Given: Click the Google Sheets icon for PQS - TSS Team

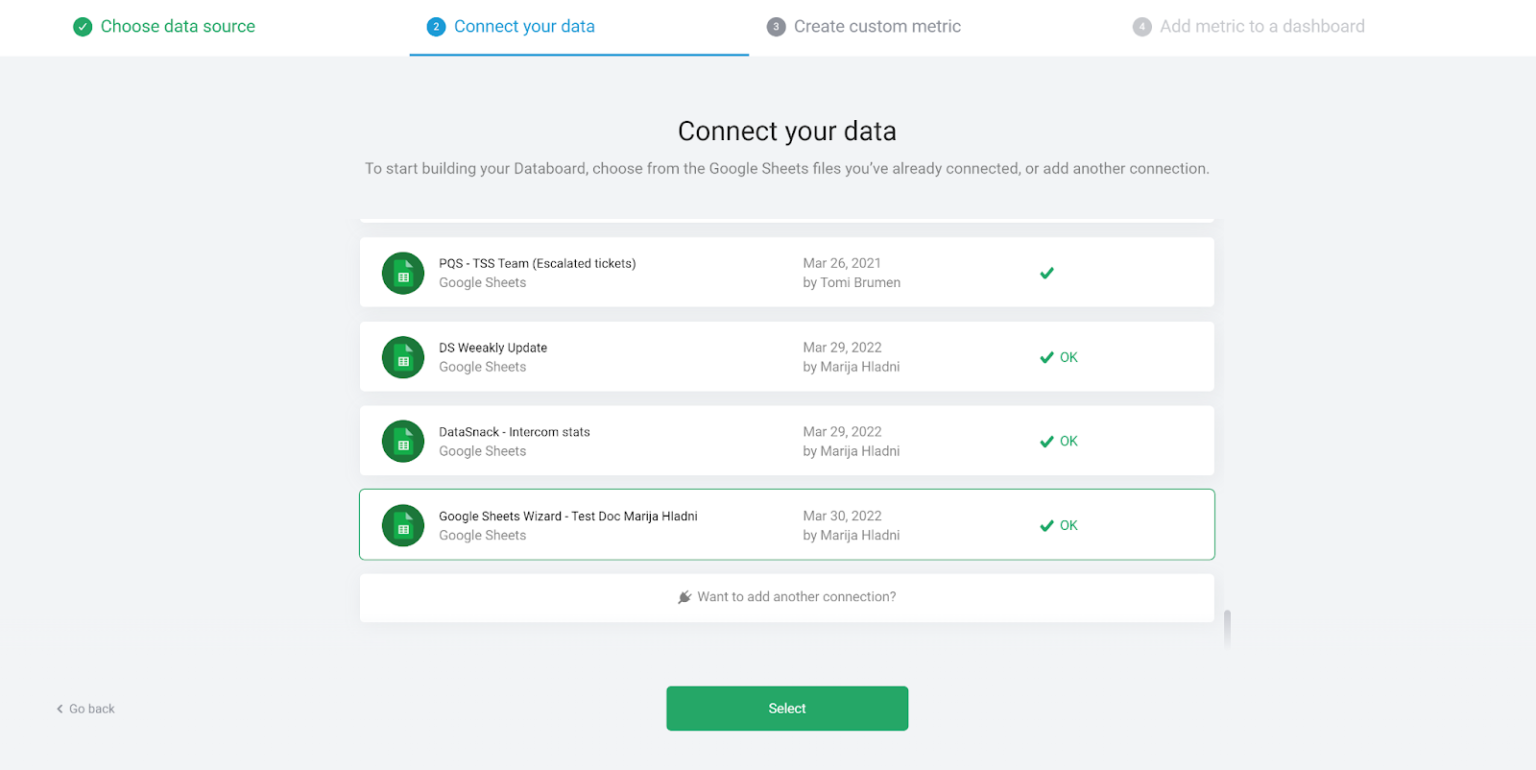Looking at the screenshot, I should [403, 272].
